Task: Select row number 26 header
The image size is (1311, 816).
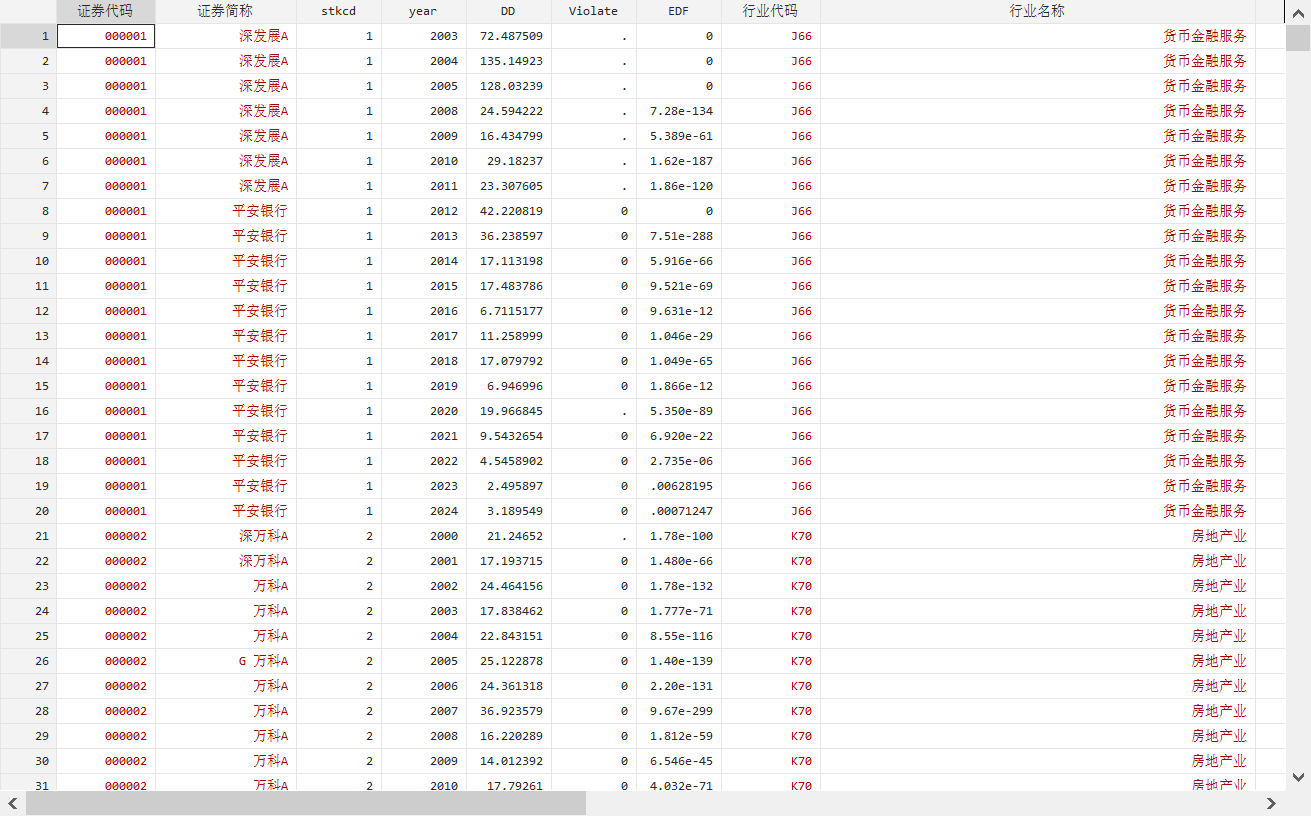Action: 28,661
